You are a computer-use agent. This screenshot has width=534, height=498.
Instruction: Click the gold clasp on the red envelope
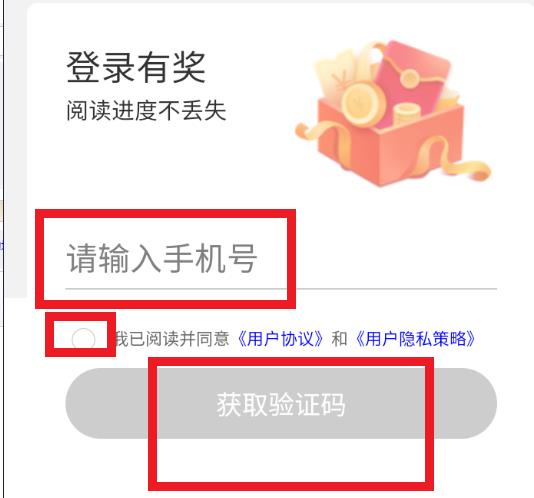[409, 78]
